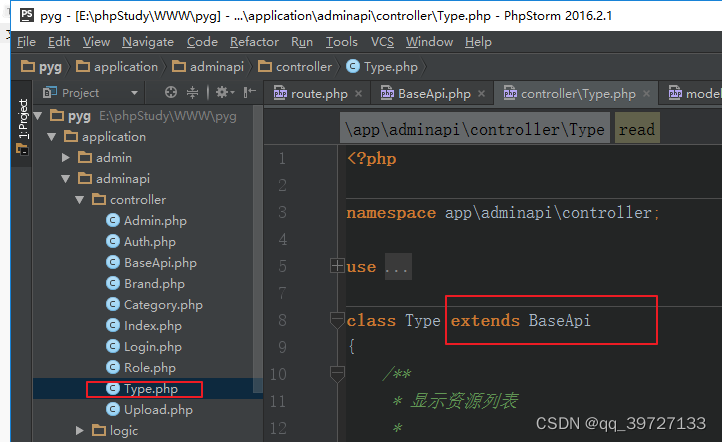Open the VCS menu

pyautogui.click(x=382, y=42)
